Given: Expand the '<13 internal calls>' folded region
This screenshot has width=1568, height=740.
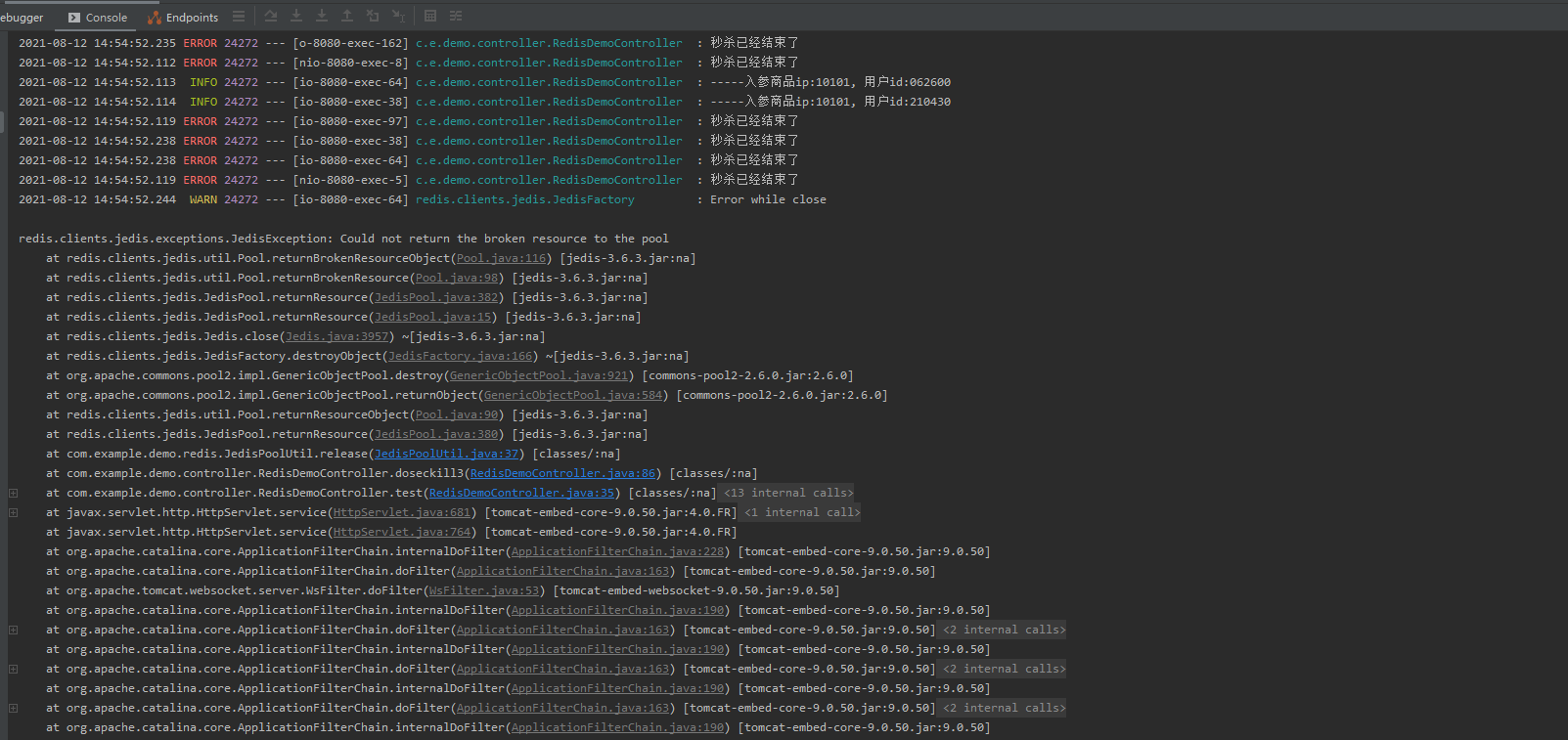Looking at the screenshot, I should pyautogui.click(x=787, y=493).
